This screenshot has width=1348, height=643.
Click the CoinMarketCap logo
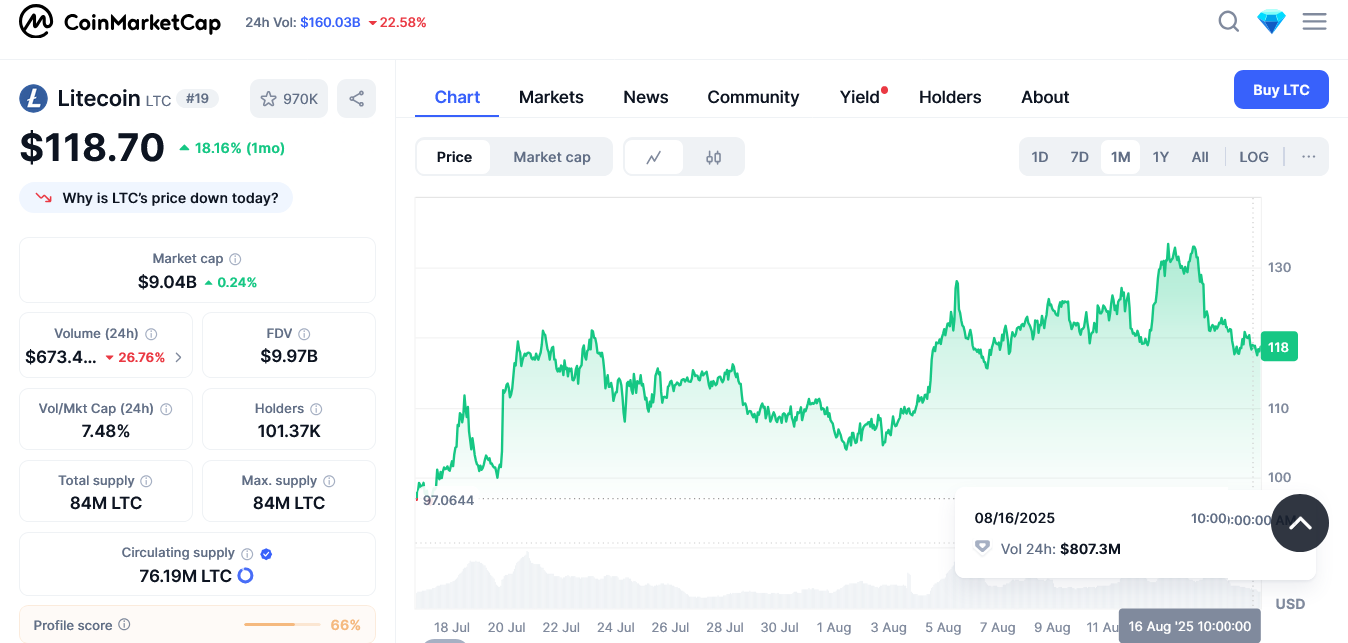point(120,21)
